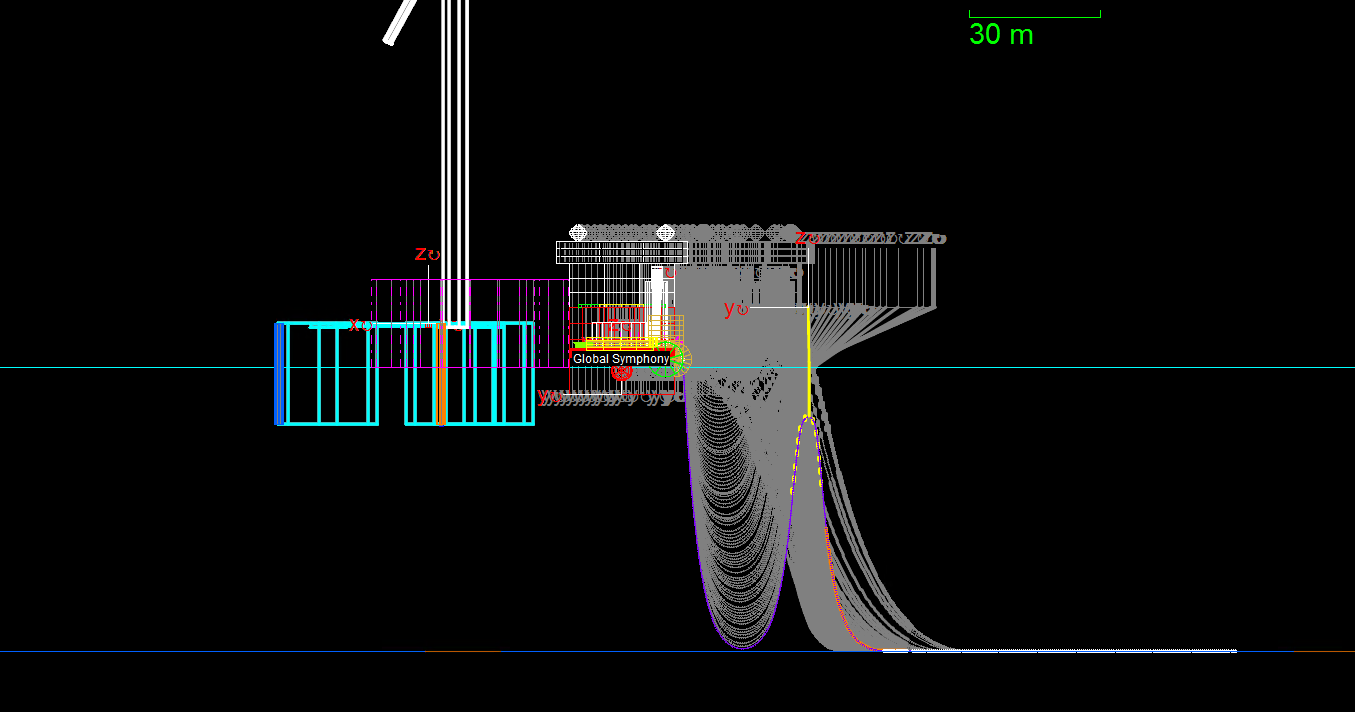Select the dark blue bar on the cyan structure
This screenshot has height=712, width=1355.
tap(279, 374)
